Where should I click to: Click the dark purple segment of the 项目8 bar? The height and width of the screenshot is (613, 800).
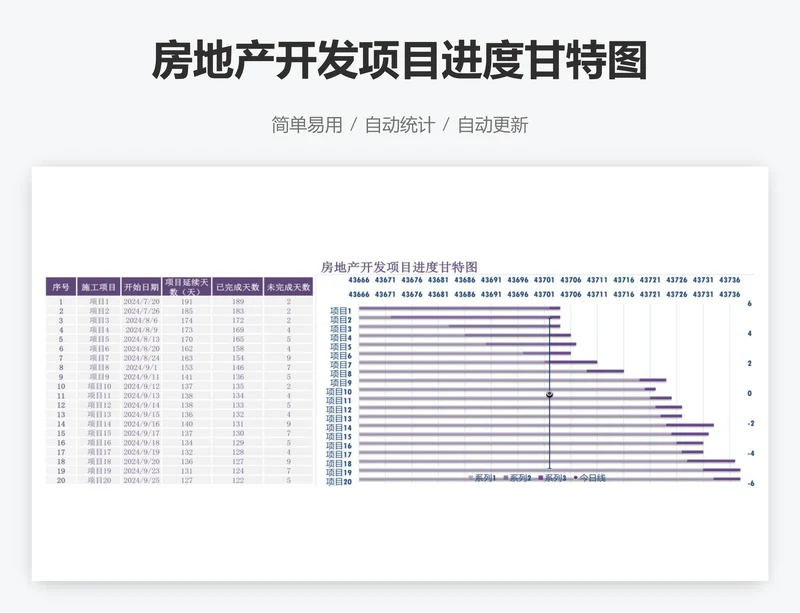pyautogui.click(x=605, y=371)
